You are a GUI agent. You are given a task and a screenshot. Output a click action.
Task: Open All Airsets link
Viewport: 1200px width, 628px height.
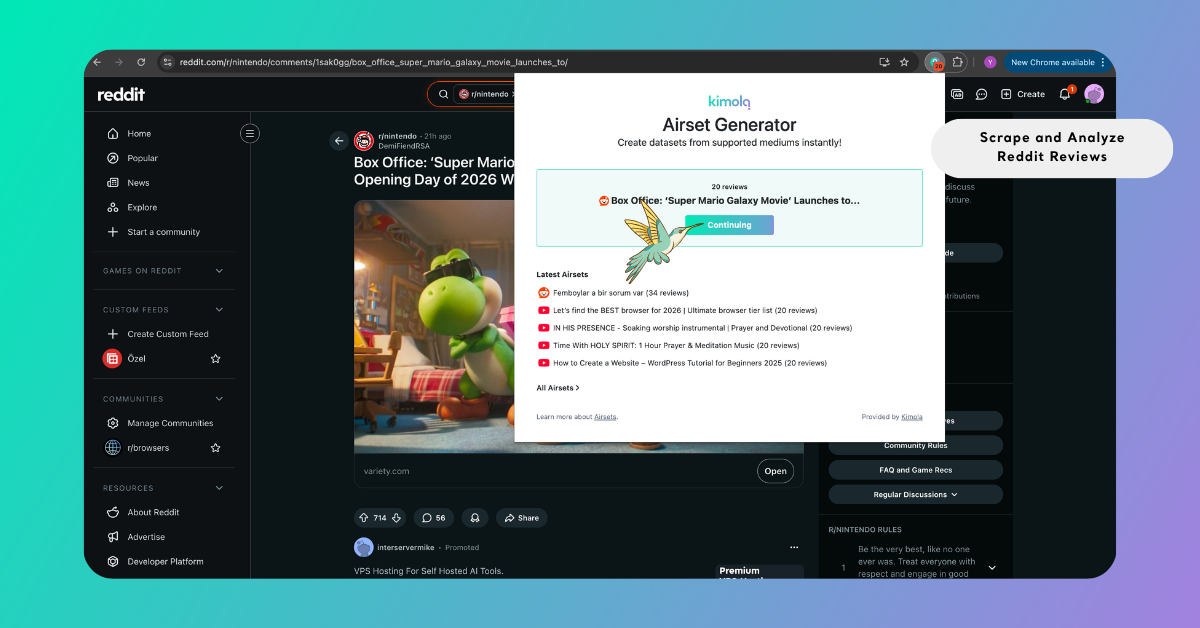(x=558, y=388)
